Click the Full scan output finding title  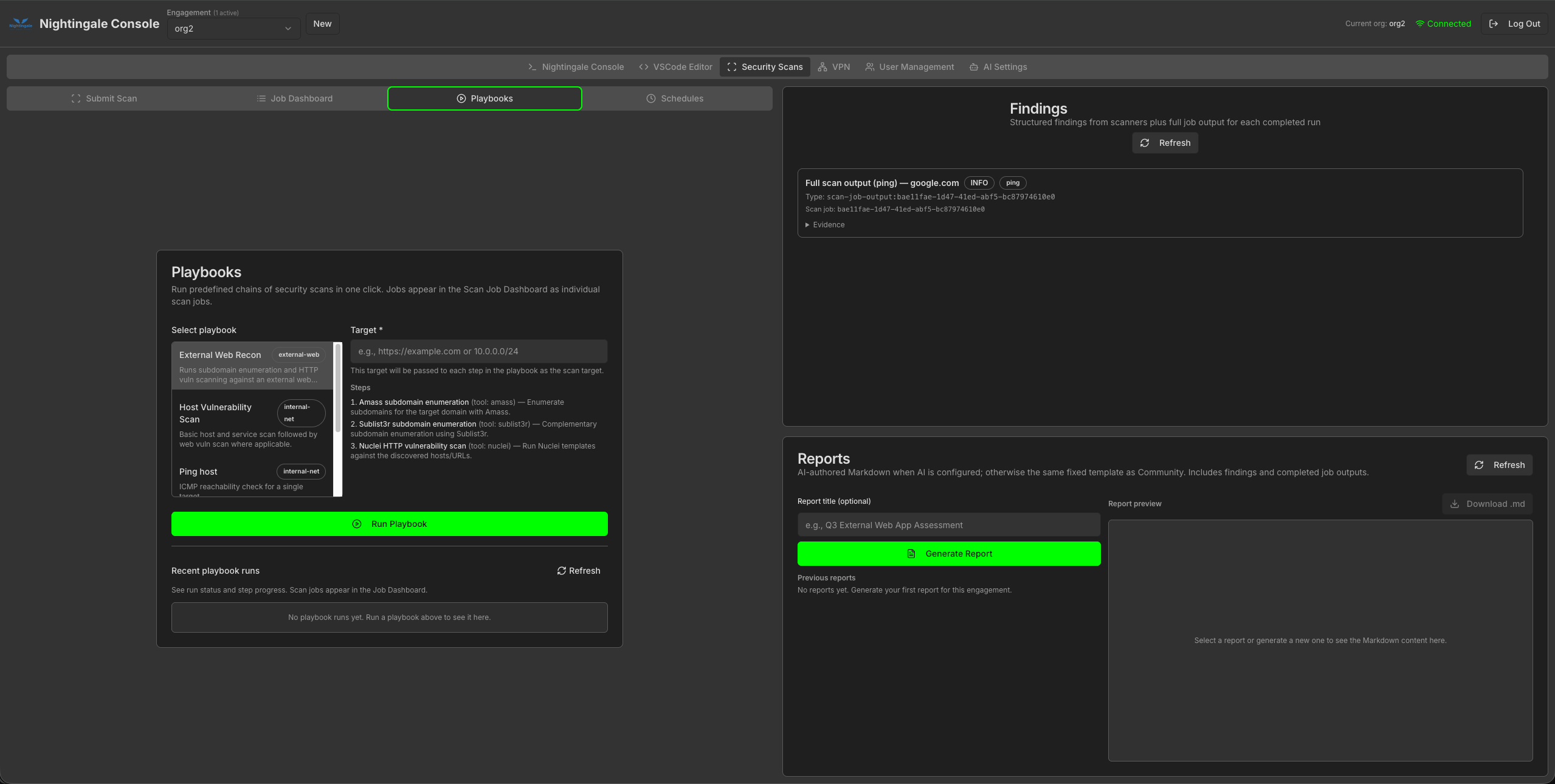click(881, 183)
